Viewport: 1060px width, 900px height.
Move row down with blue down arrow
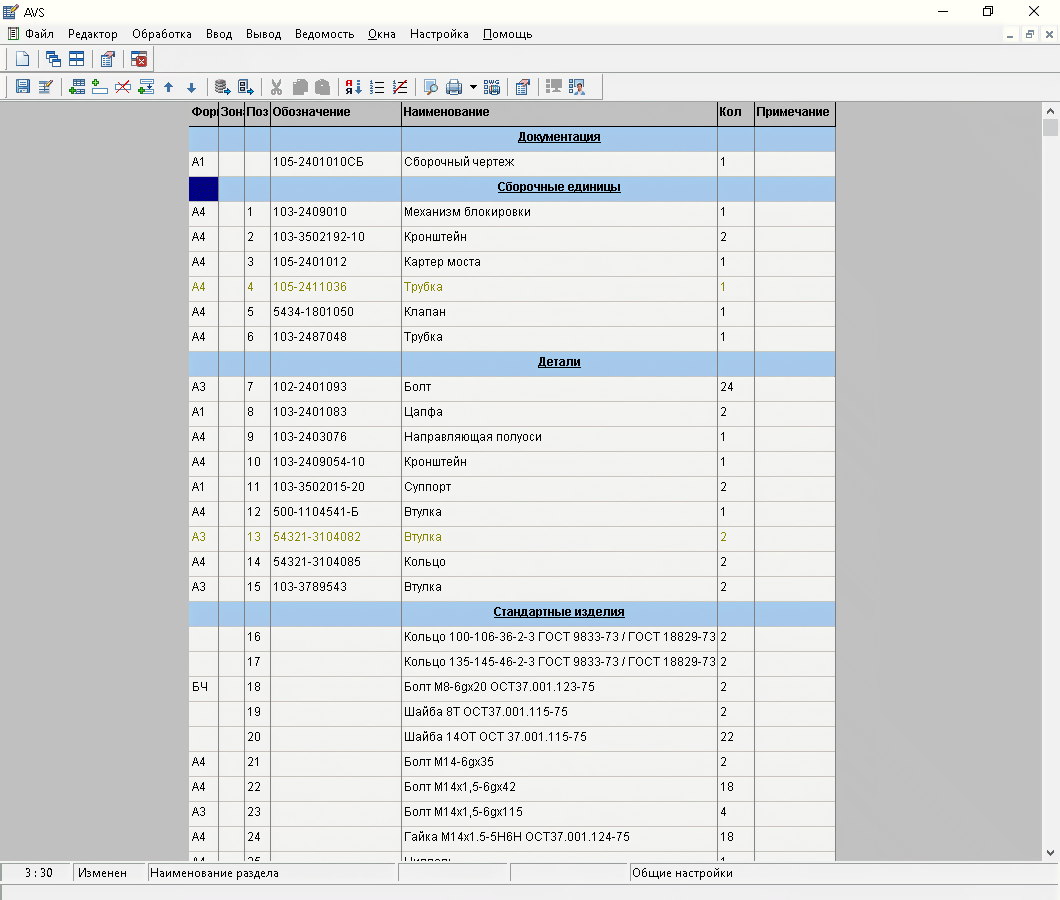click(191, 87)
